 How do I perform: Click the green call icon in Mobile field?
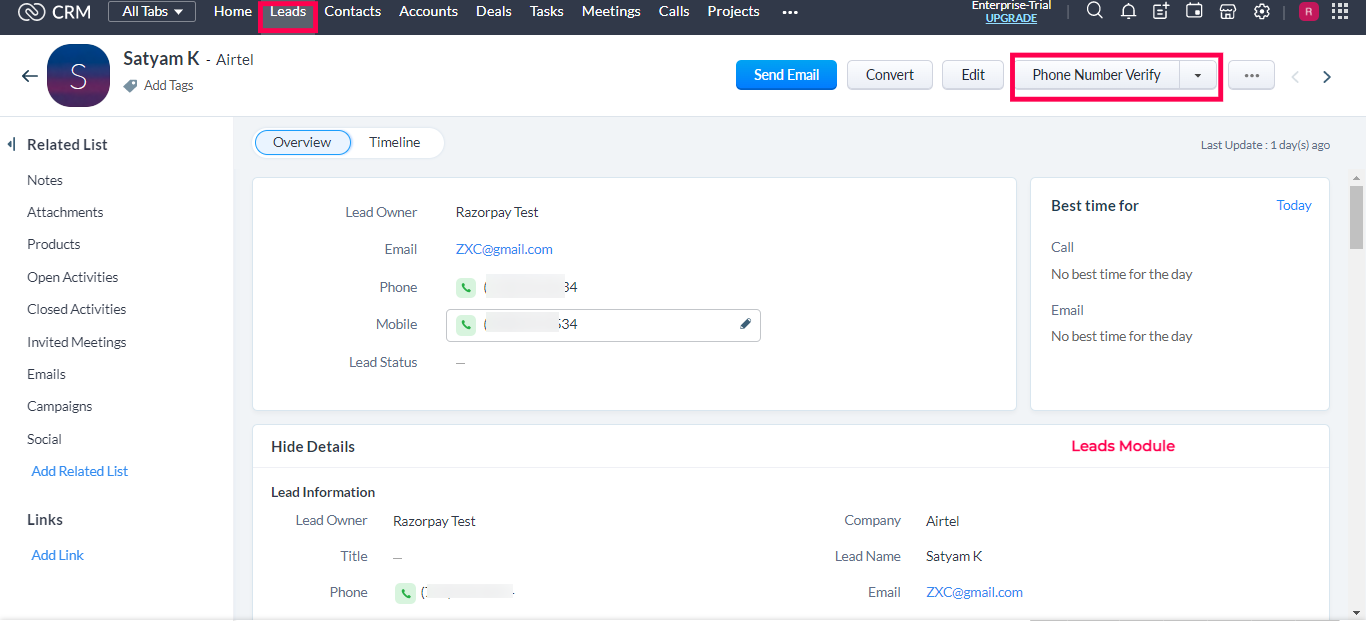coord(466,325)
